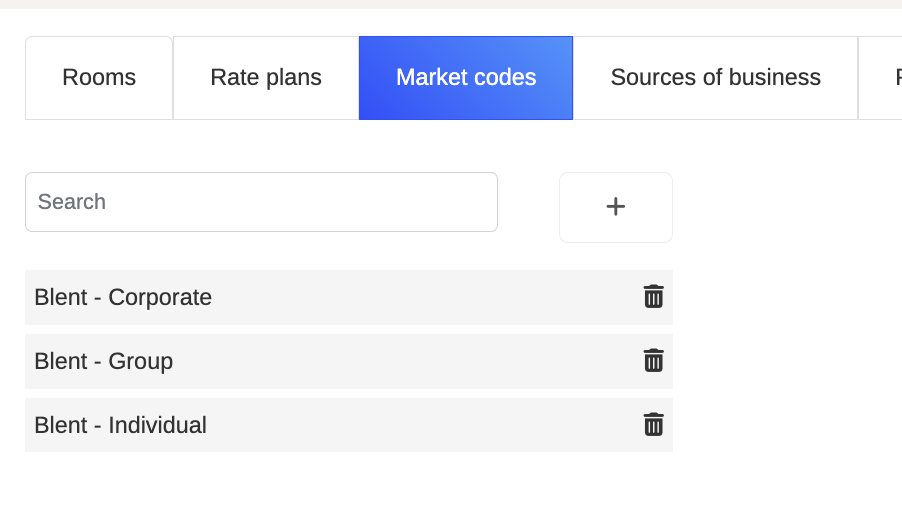This screenshot has height=526, width=902.
Task: Delete the Blent - Group market code
Action: pyautogui.click(x=653, y=361)
